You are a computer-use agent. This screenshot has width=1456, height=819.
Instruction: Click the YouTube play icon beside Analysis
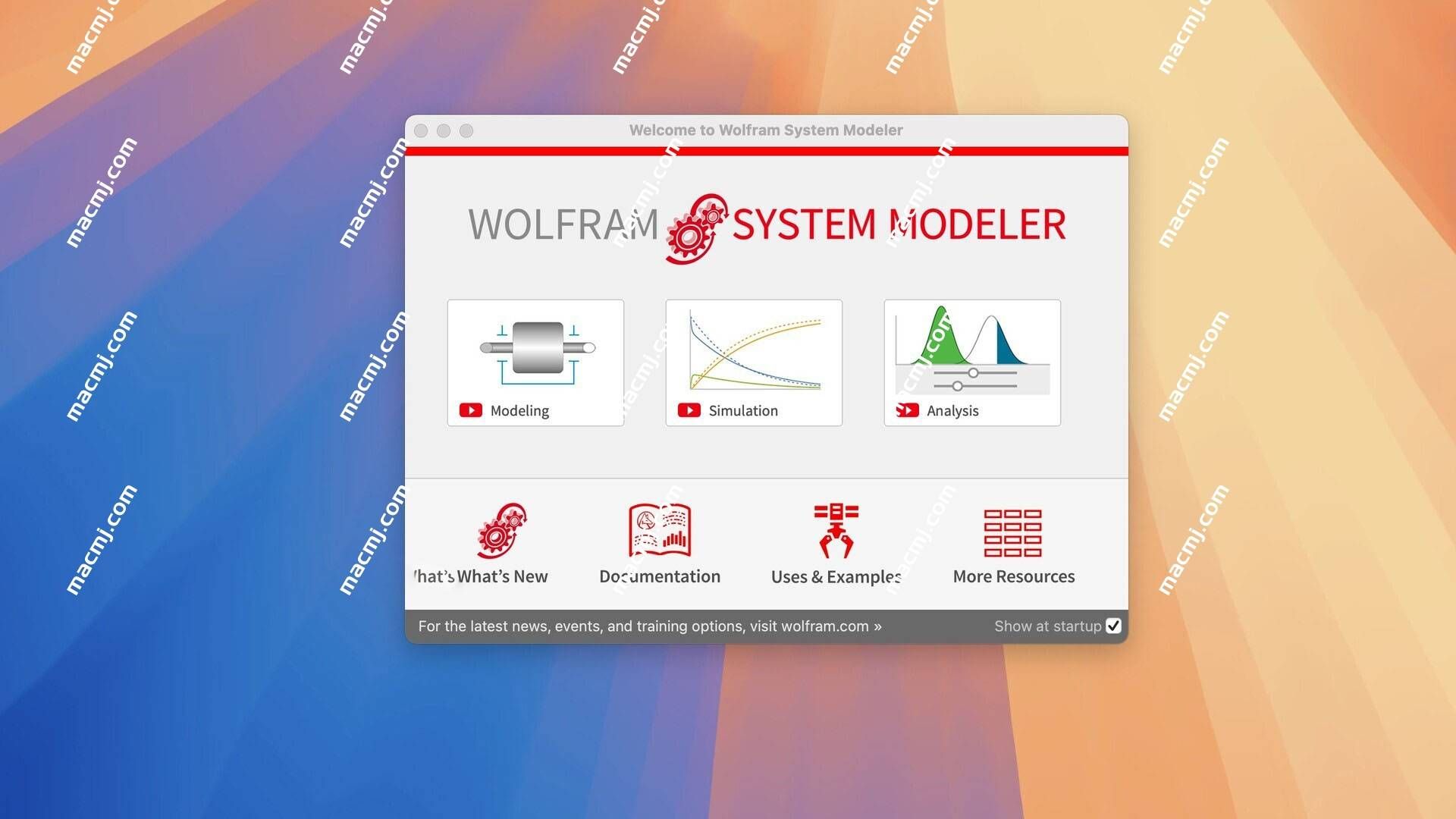pos(908,410)
